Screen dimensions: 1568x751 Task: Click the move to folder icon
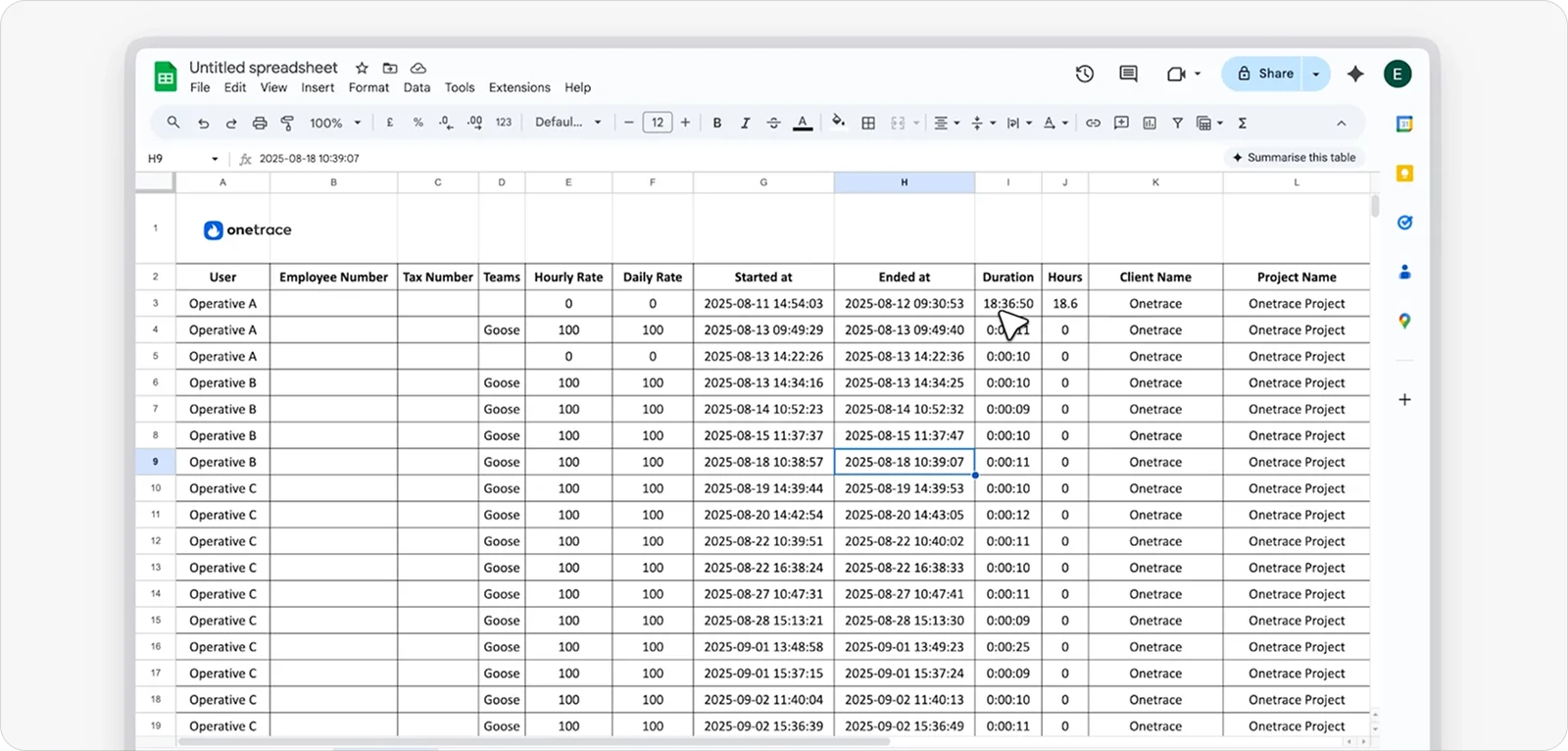[390, 68]
